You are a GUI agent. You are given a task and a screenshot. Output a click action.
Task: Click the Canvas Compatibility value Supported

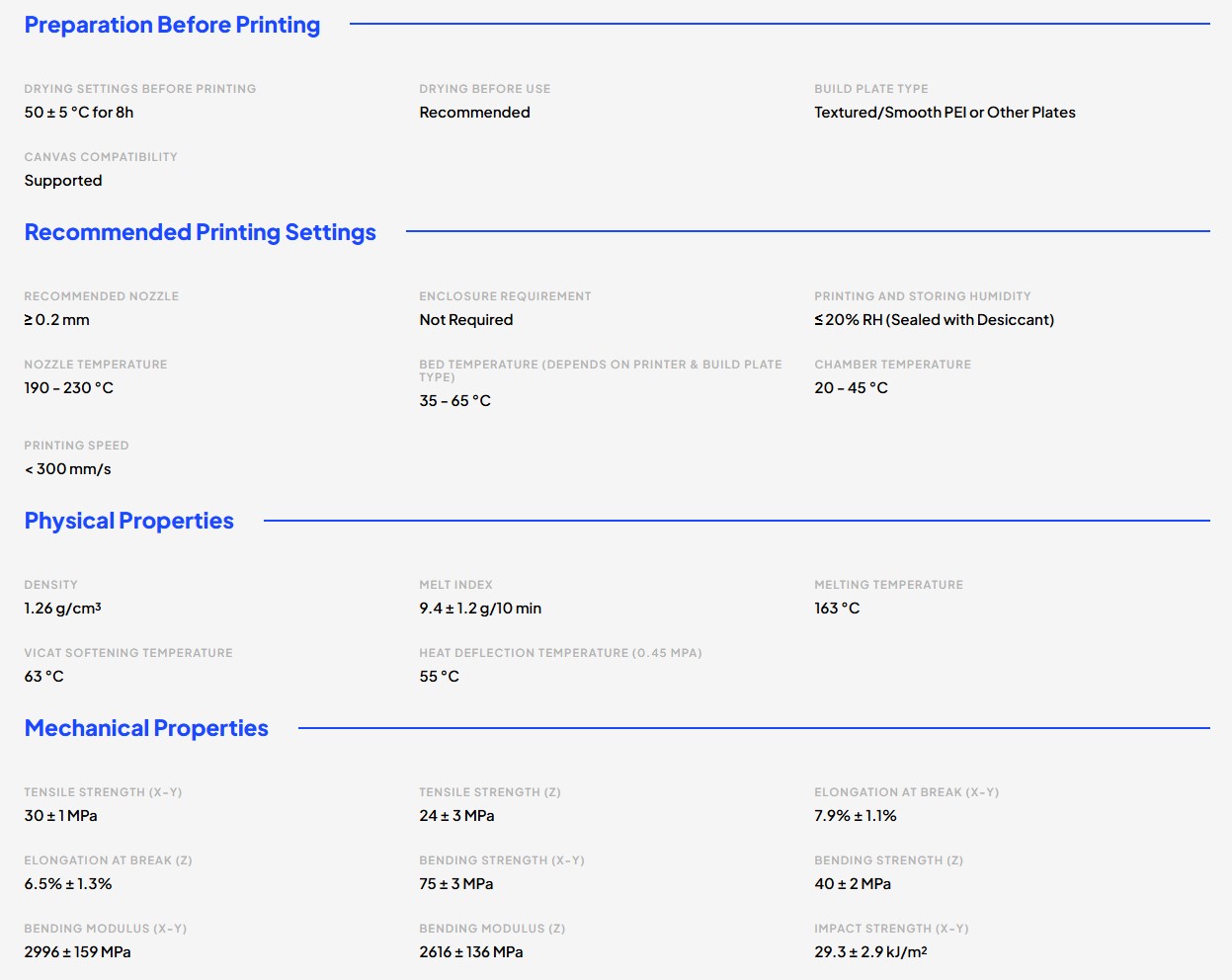click(63, 181)
